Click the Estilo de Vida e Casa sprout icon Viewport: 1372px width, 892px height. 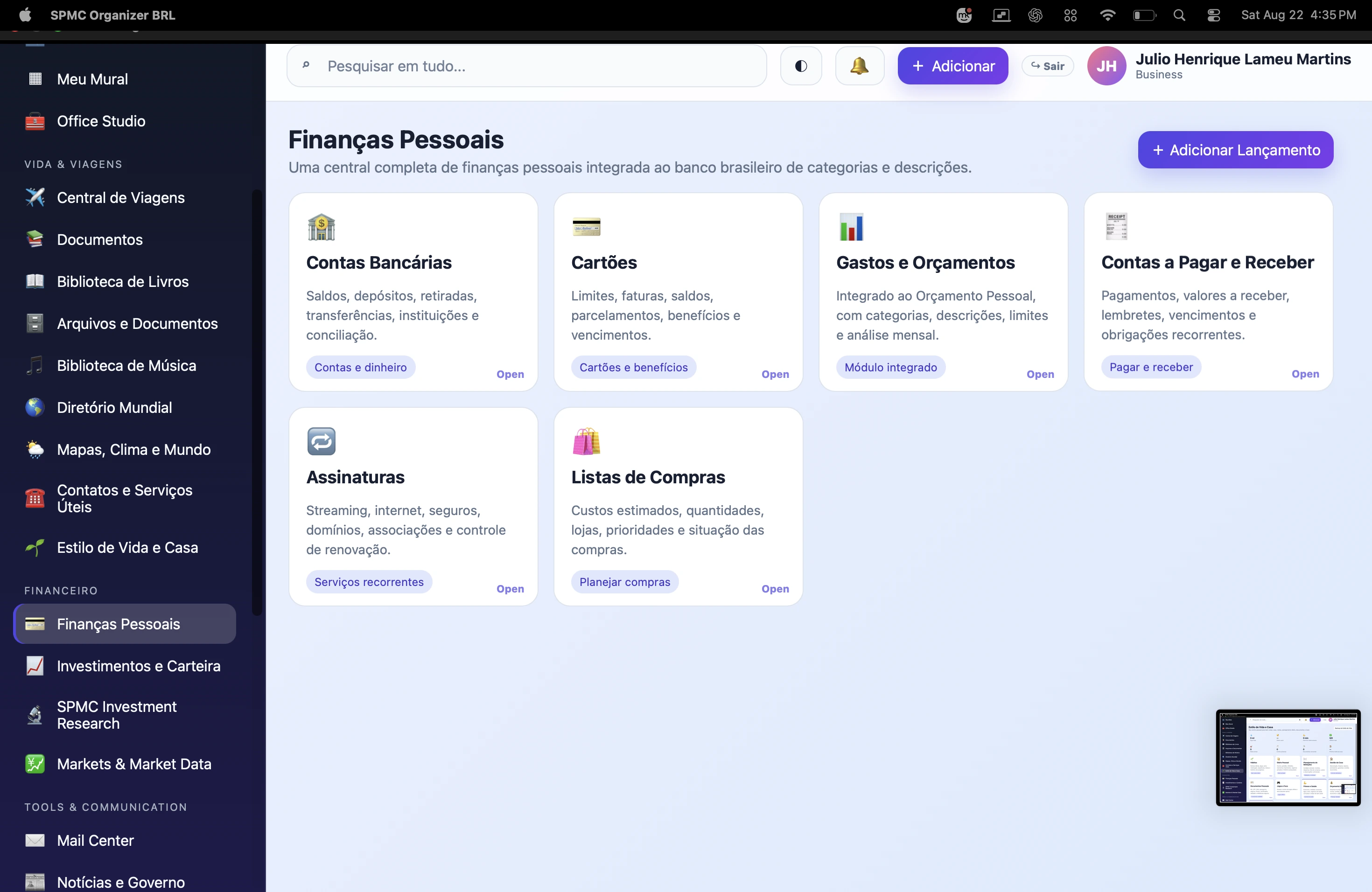point(35,547)
